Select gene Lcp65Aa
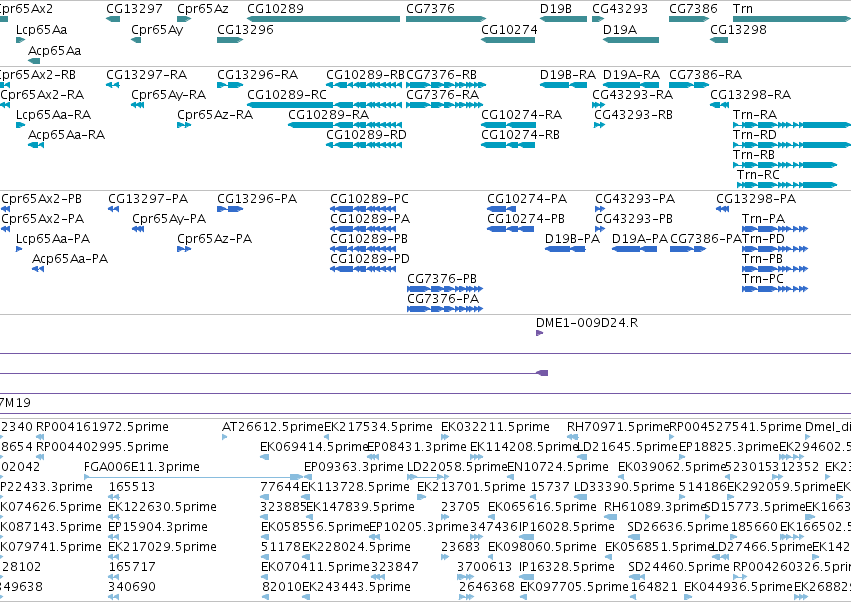 [21, 40]
